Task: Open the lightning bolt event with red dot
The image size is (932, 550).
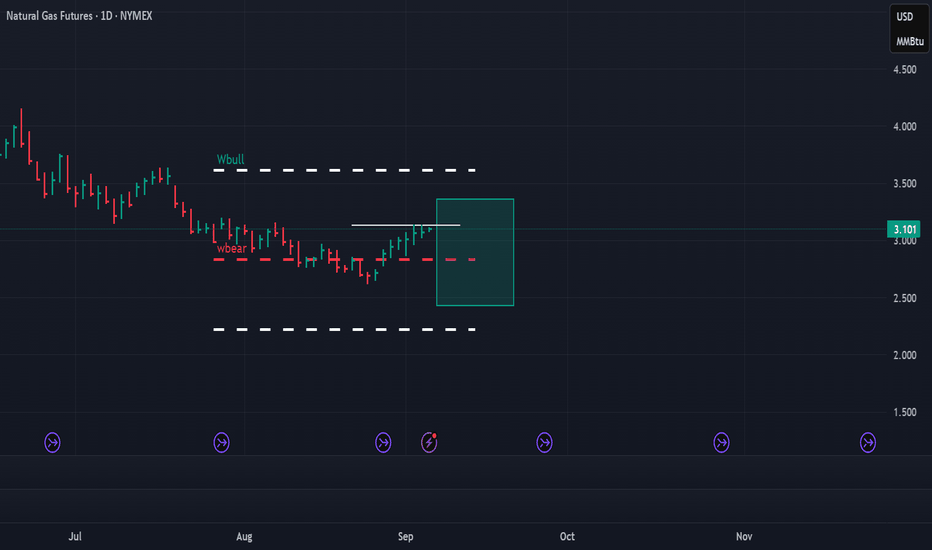Action: tap(429, 442)
